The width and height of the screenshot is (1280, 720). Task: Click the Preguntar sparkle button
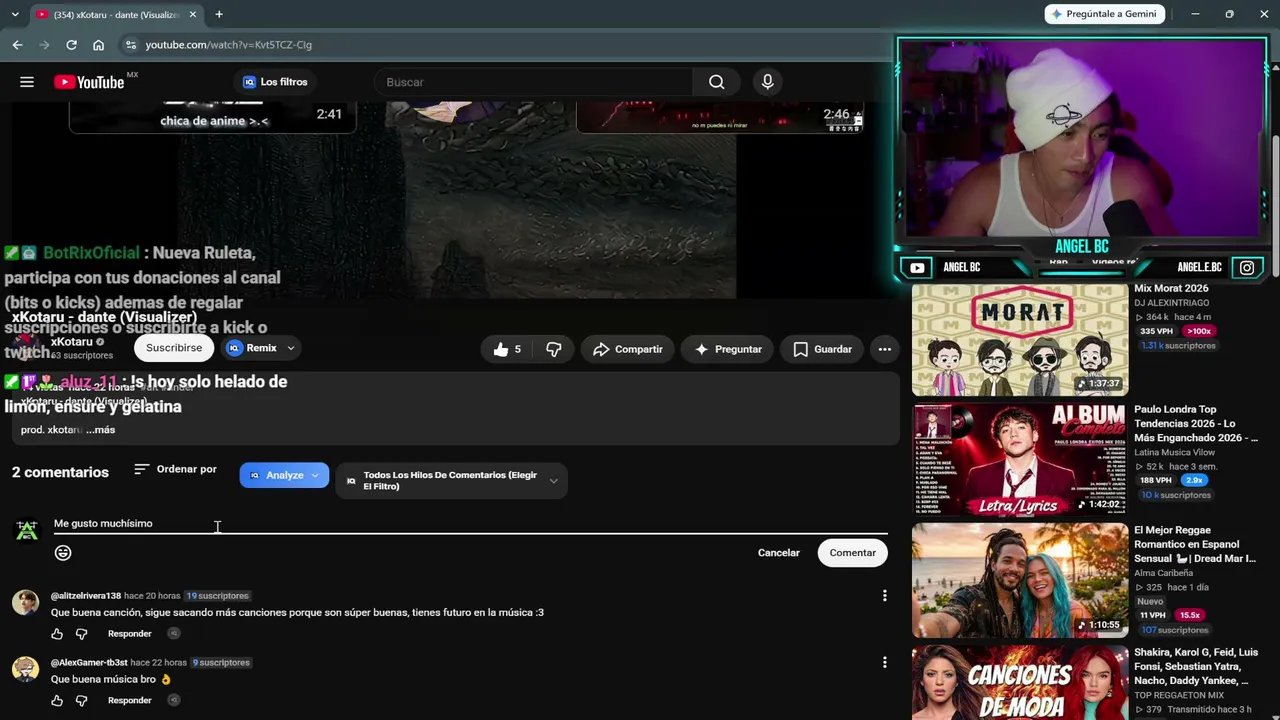[x=728, y=349]
